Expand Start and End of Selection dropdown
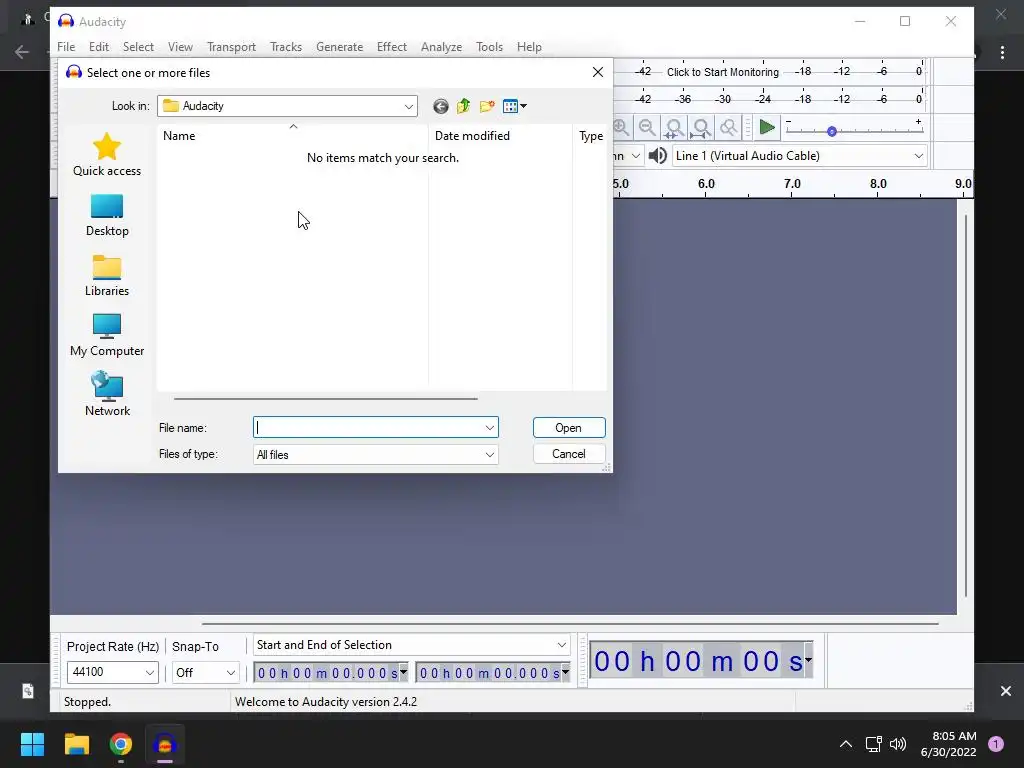1024x768 pixels. point(561,645)
